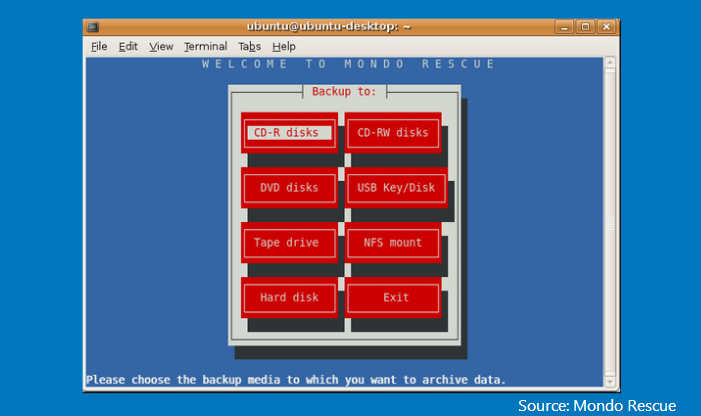Choose Tape drive as backup target

(x=289, y=243)
